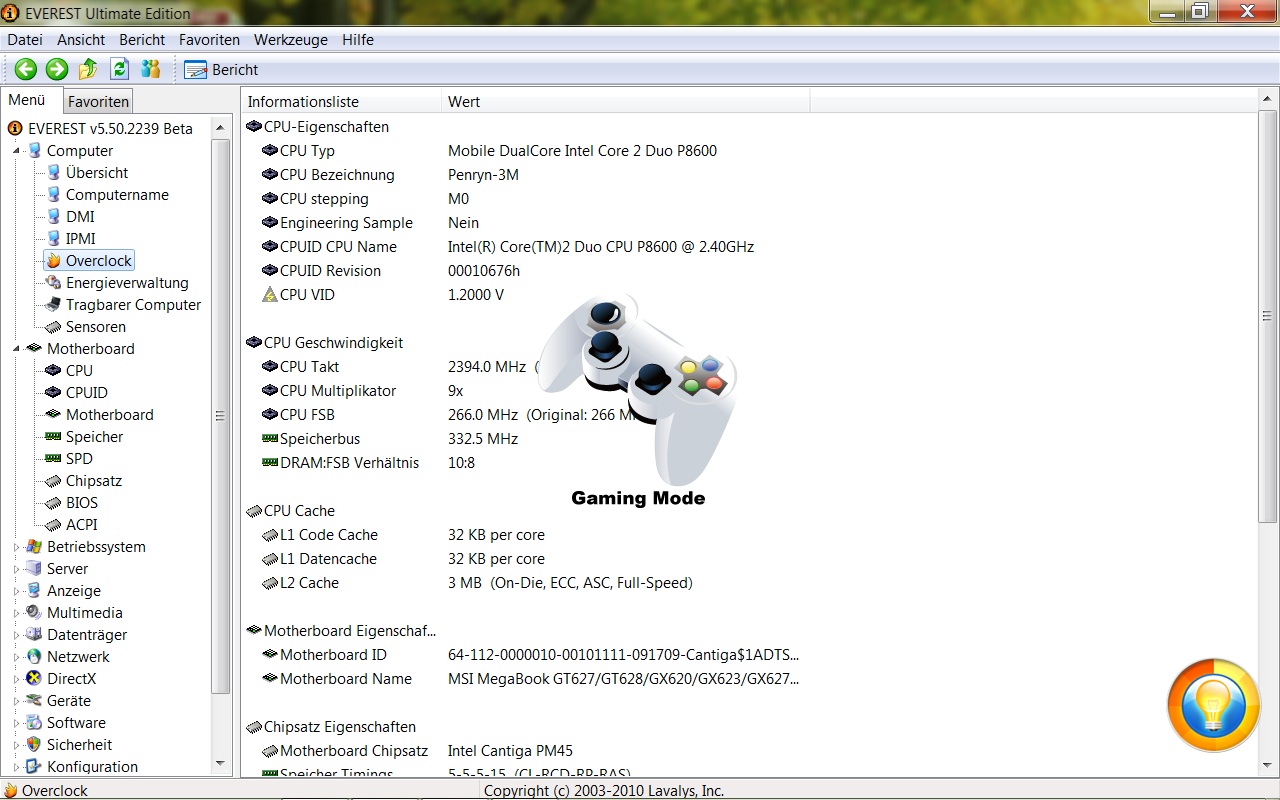Select the CPU Typ row
Viewport: 1280px width, 800px height.
(526, 151)
